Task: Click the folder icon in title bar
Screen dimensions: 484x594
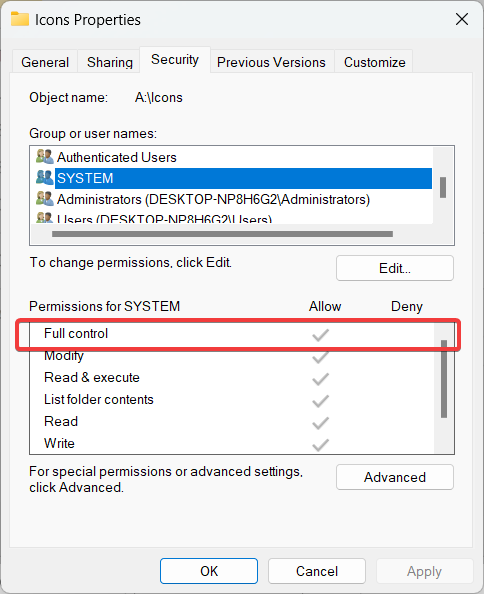Action: [x=20, y=19]
